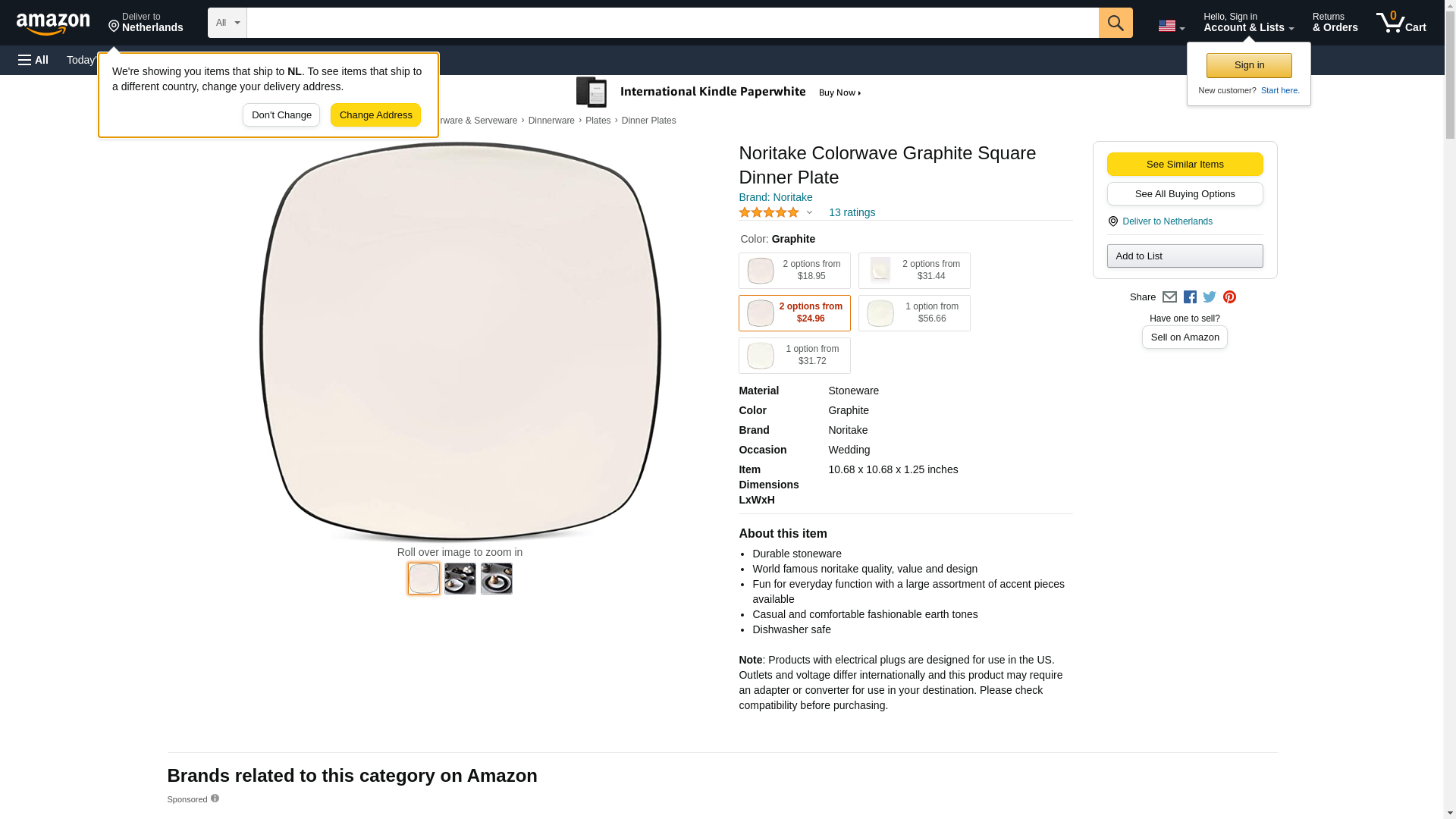The width and height of the screenshot is (1456, 819).
Task: Open the shopping cart
Action: click(1401, 23)
